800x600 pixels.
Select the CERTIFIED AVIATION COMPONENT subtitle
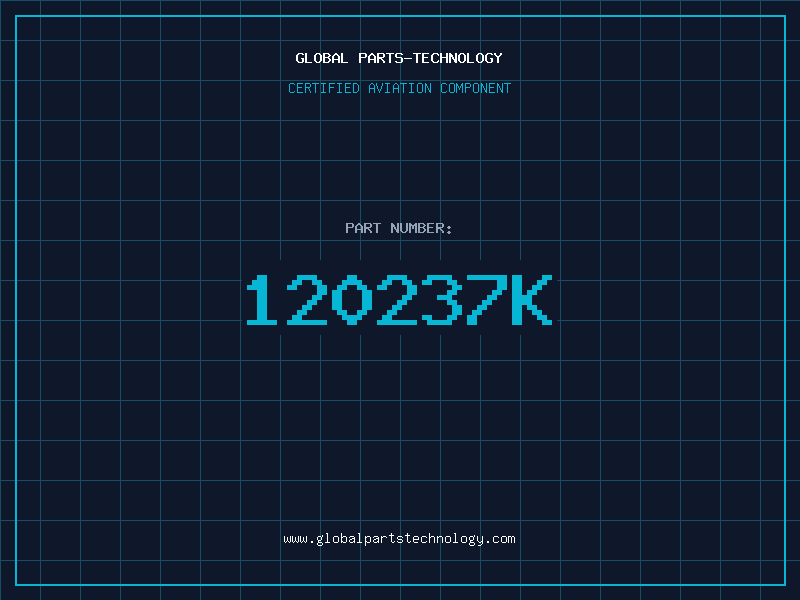pyautogui.click(x=399, y=88)
